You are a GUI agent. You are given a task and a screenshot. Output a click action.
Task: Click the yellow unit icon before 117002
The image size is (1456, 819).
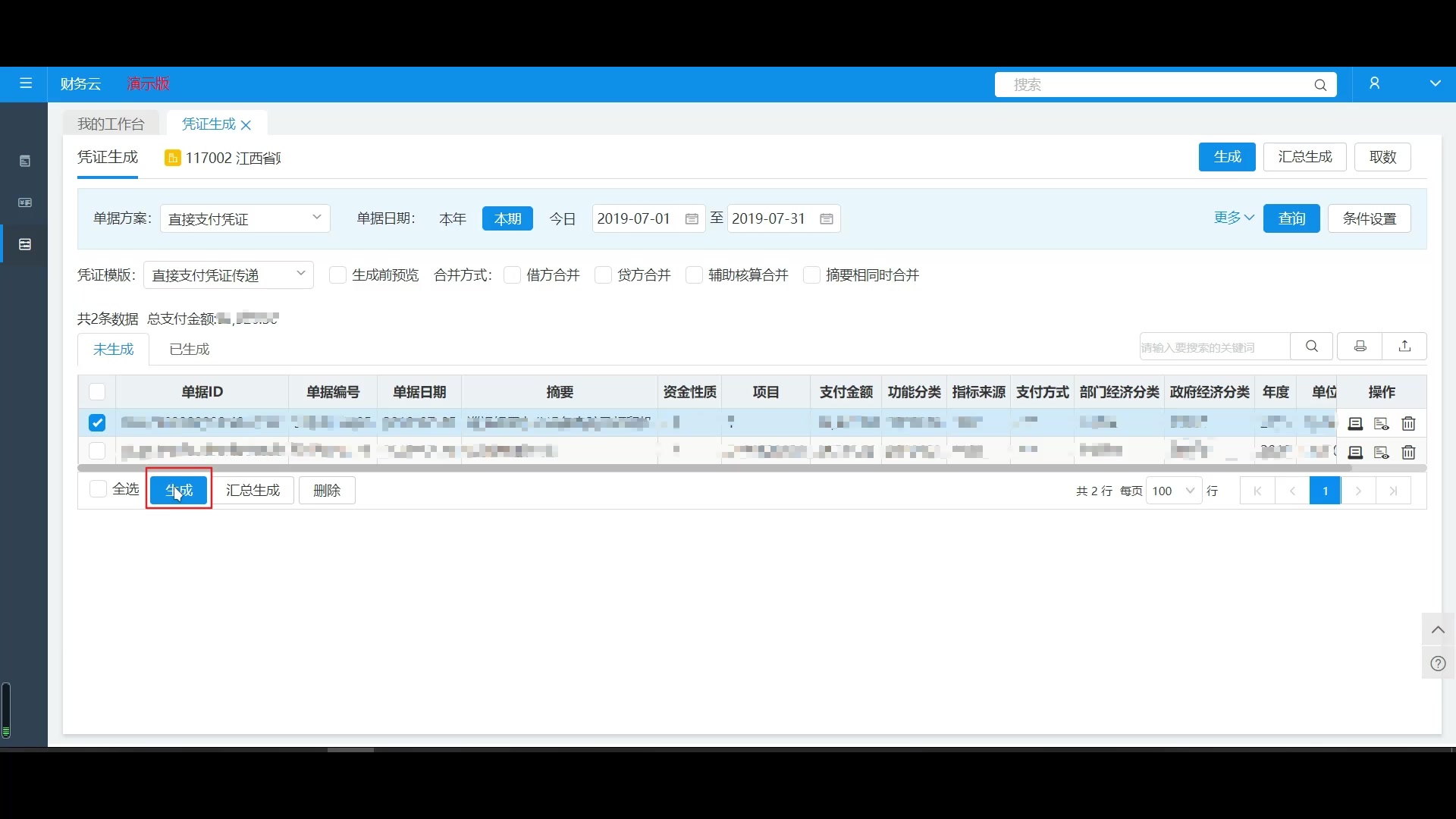tap(172, 158)
